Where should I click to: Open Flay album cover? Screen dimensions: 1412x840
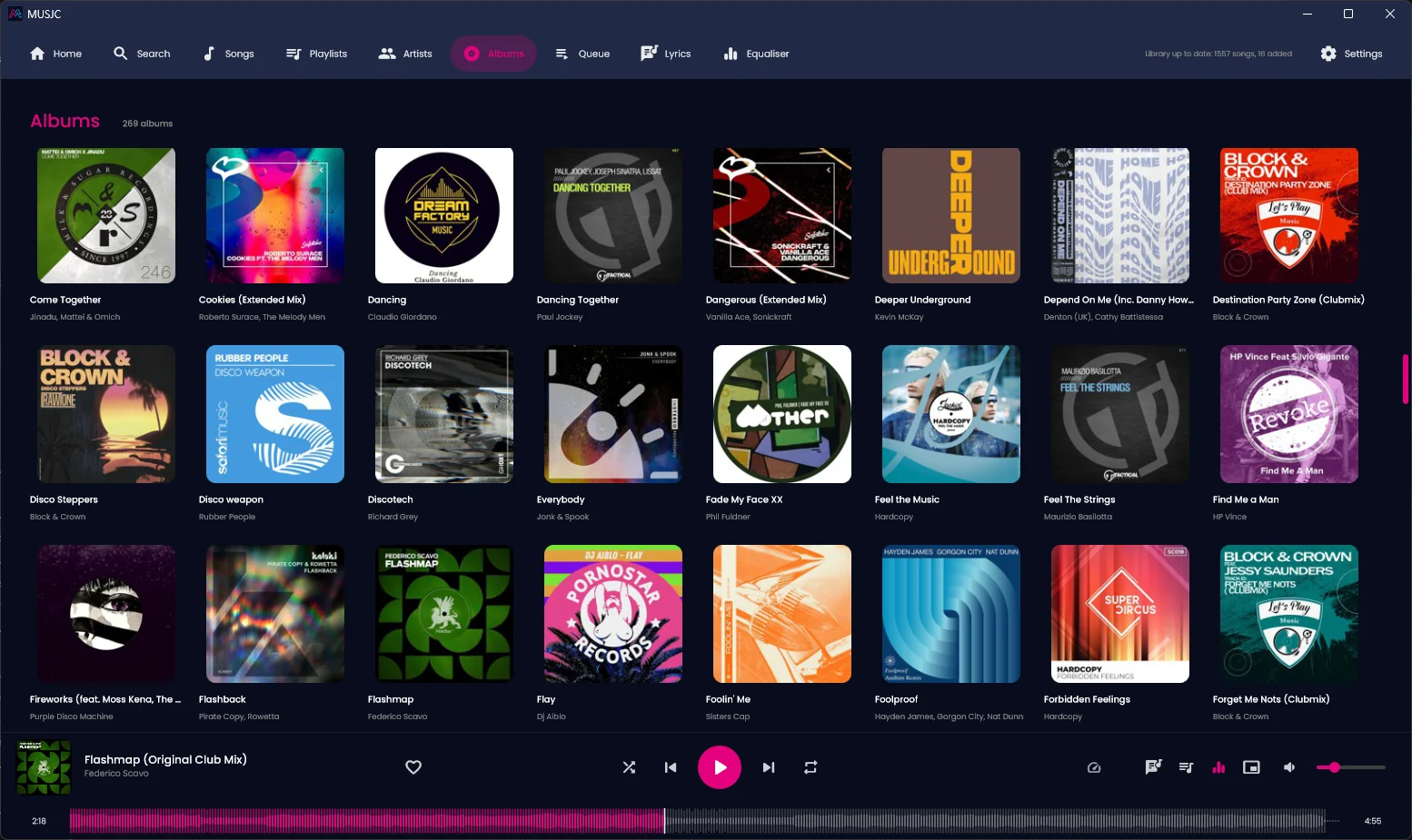pos(613,614)
